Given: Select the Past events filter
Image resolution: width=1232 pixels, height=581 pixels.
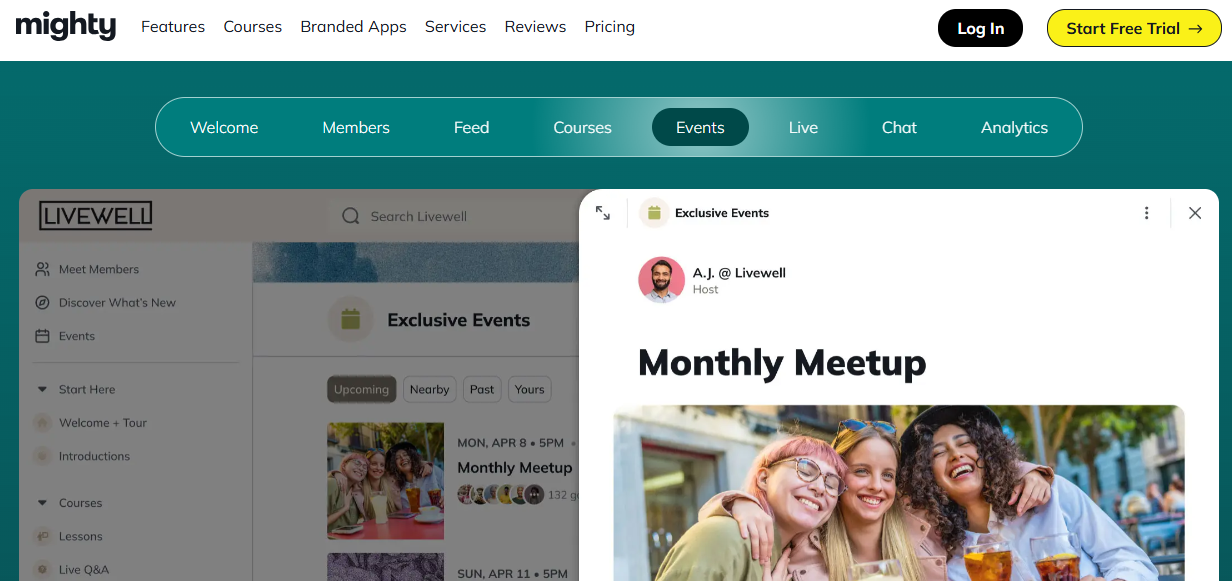Looking at the screenshot, I should (x=482, y=390).
